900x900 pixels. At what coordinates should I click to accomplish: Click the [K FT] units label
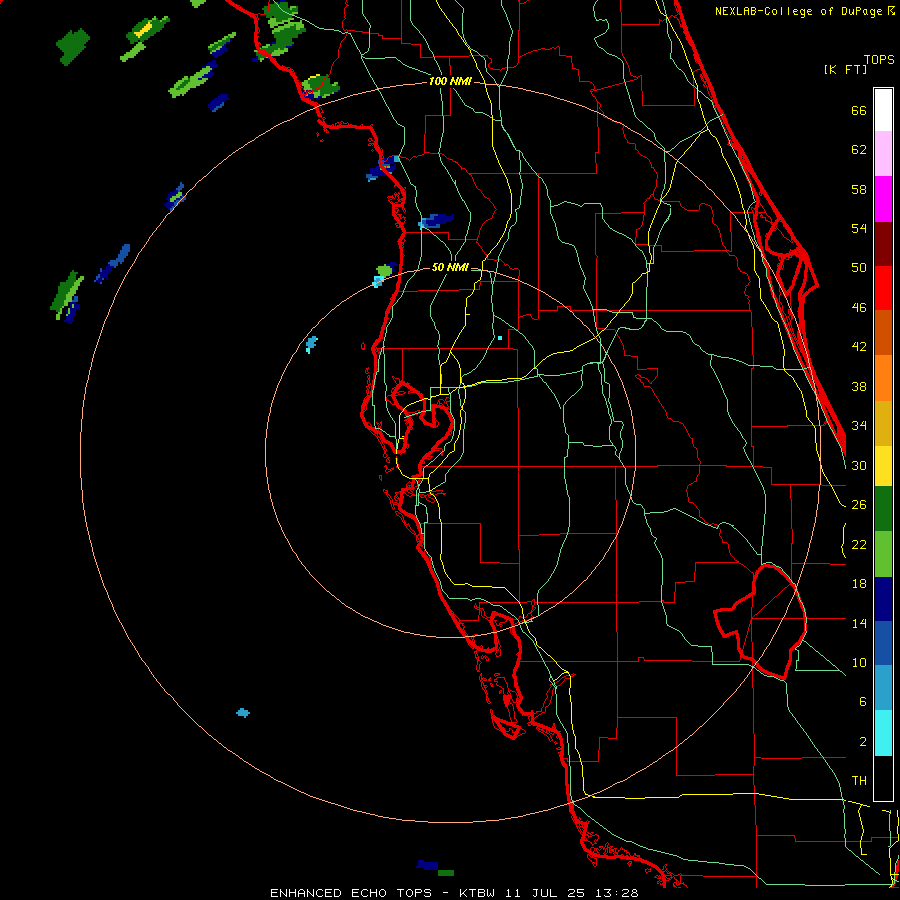tap(845, 70)
